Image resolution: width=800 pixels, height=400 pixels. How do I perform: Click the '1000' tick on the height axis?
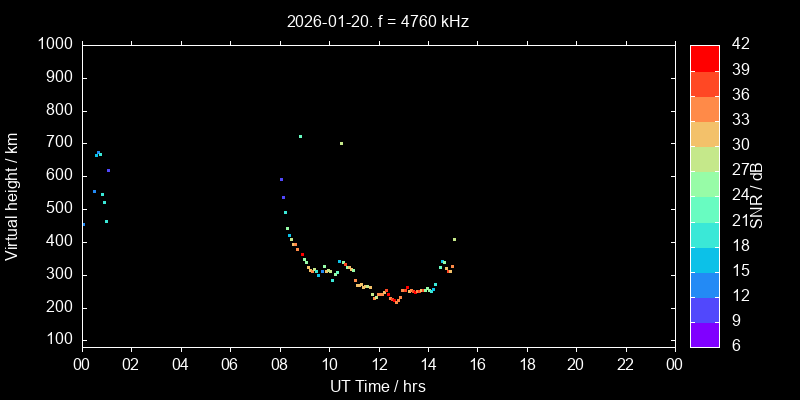(x=54, y=44)
